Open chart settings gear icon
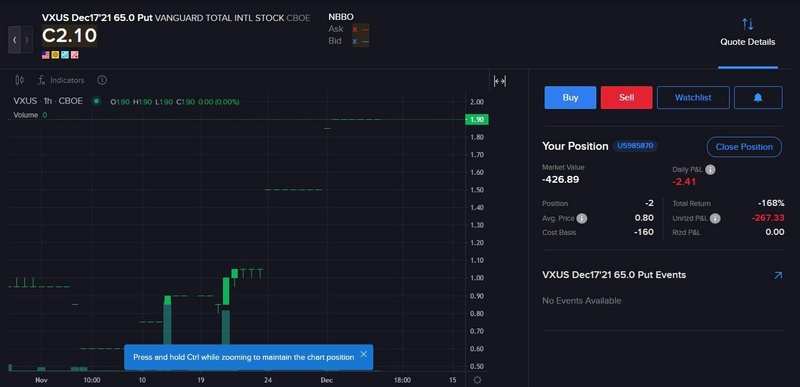Screen dimensions: 800x387 [477, 380]
